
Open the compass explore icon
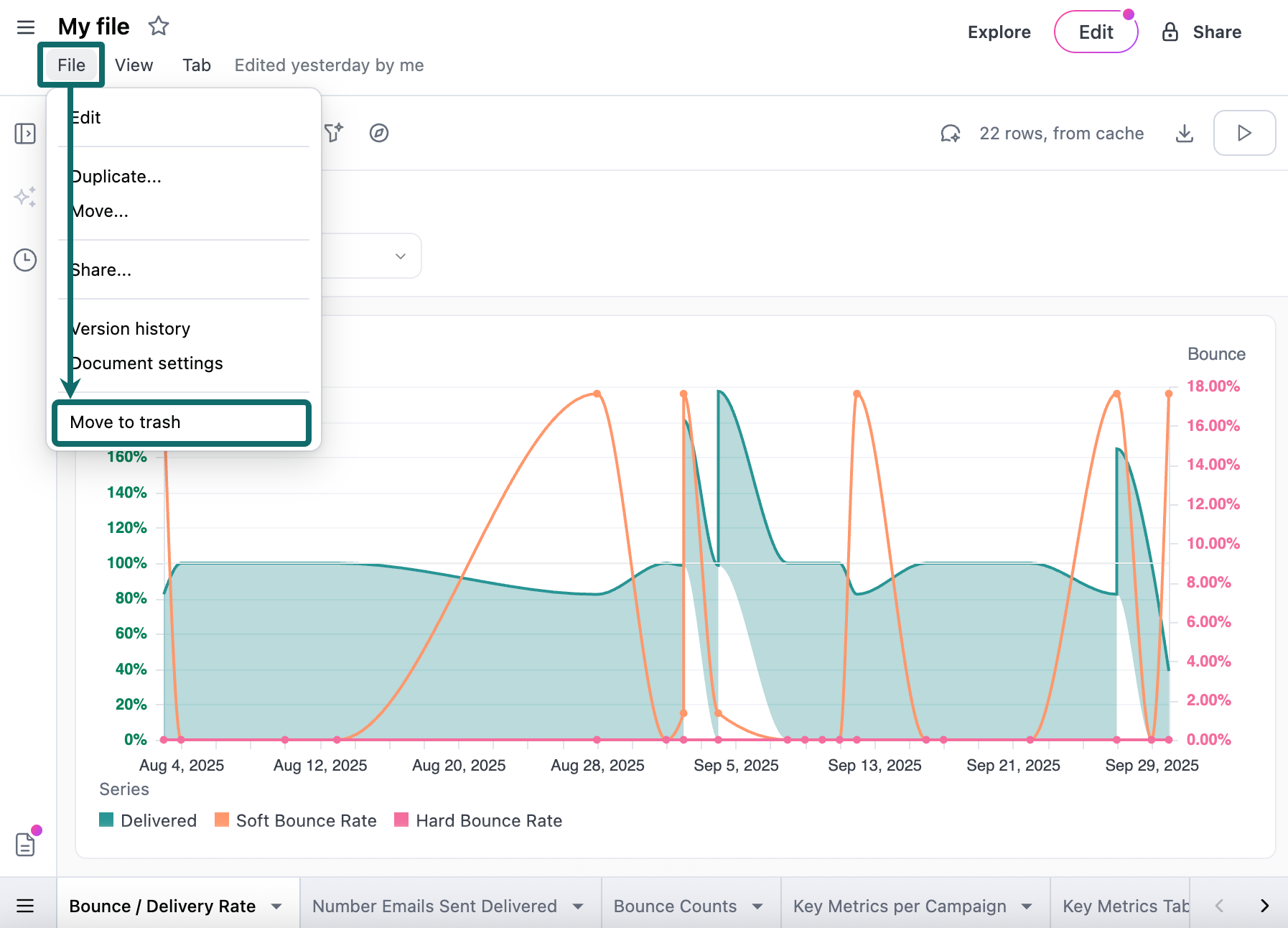(x=379, y=133)
